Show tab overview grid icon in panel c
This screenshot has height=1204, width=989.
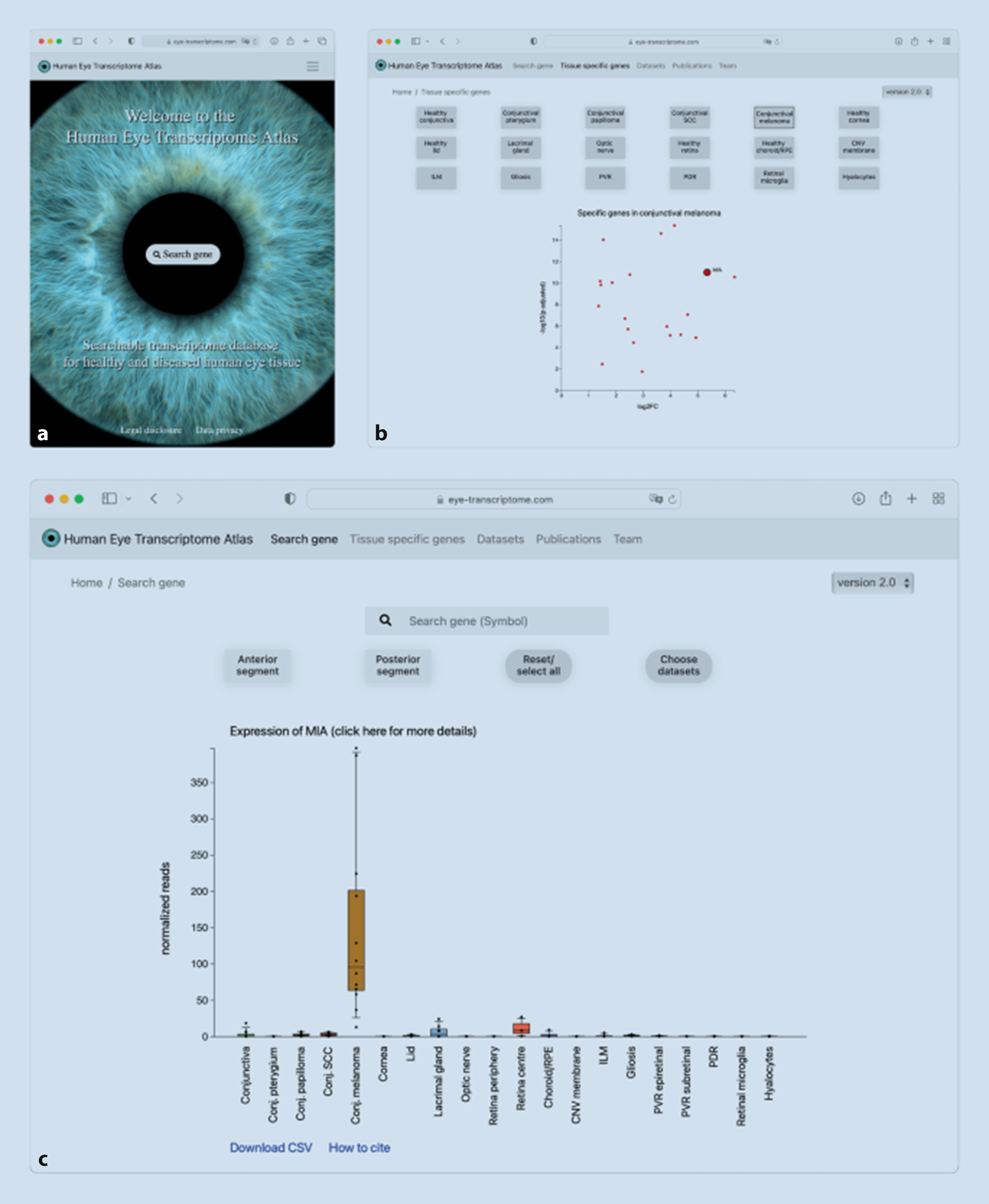[938, 498]
